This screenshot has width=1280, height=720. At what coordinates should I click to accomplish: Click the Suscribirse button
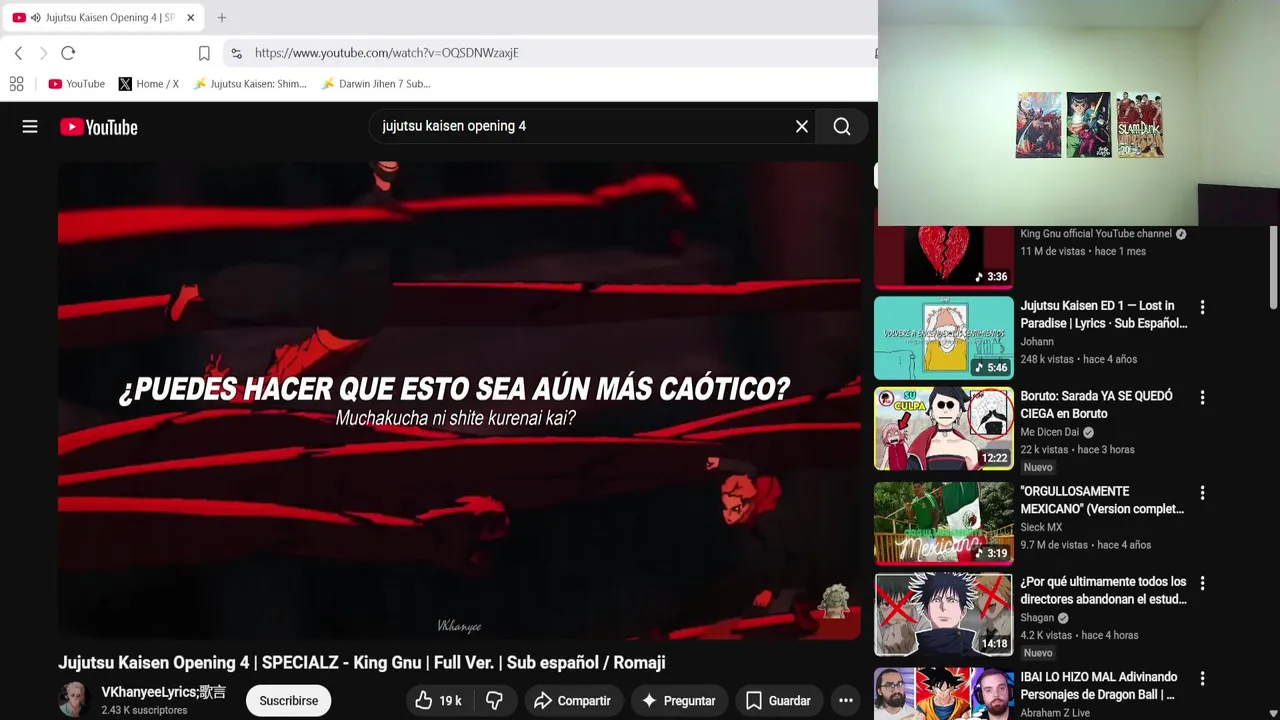pyautogui.click(x=289, y=701)
